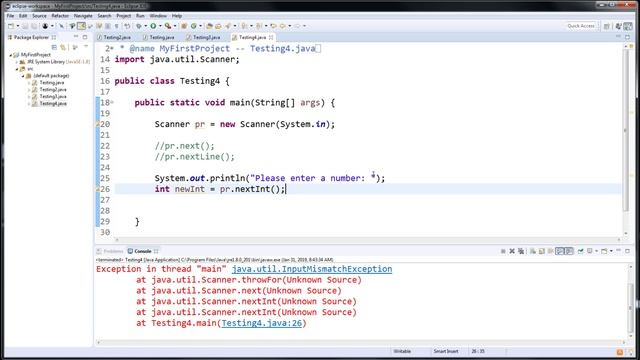Collapse the MyFirstProject tree node

[x=11, y=55]
